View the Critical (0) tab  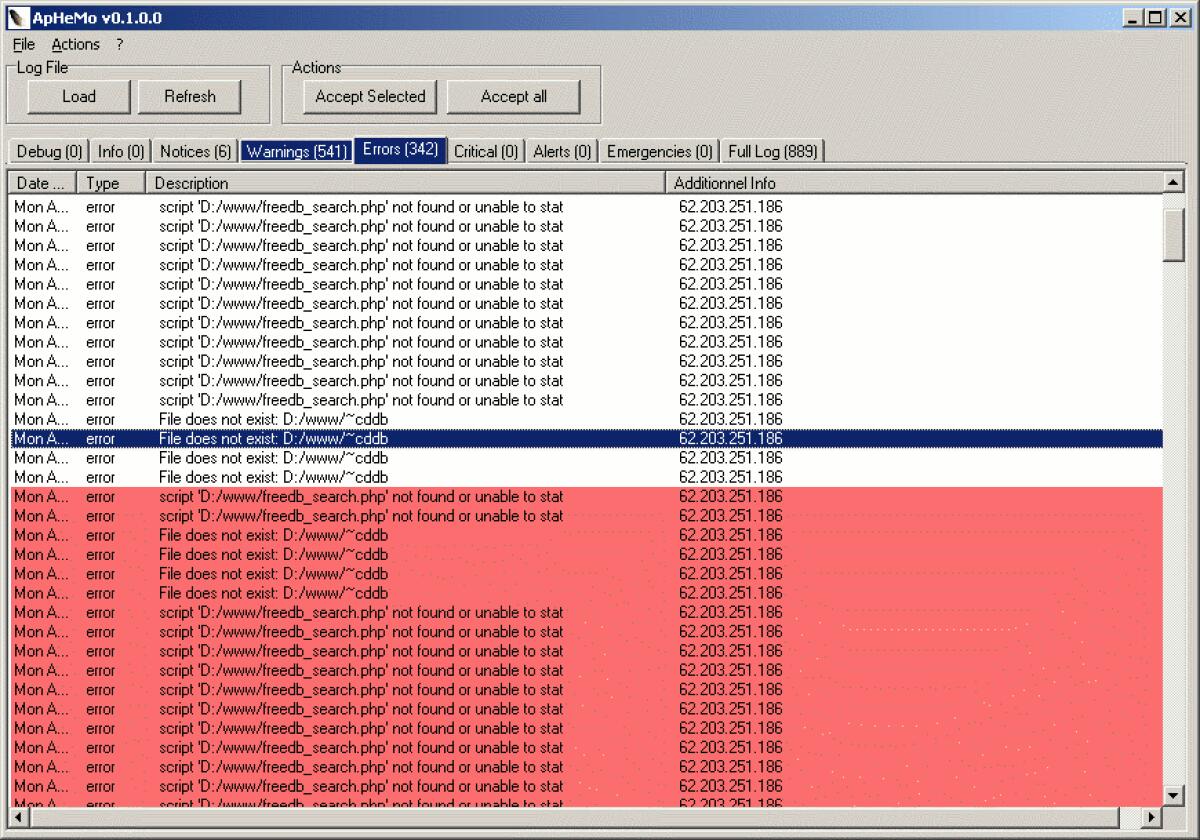pyautogui.click(x=485, y=151)
